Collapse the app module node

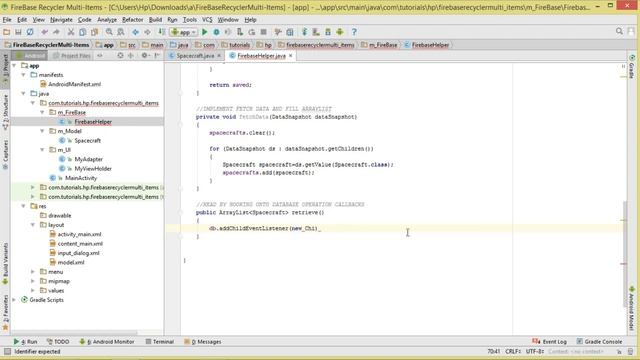(x=14, y=65)
